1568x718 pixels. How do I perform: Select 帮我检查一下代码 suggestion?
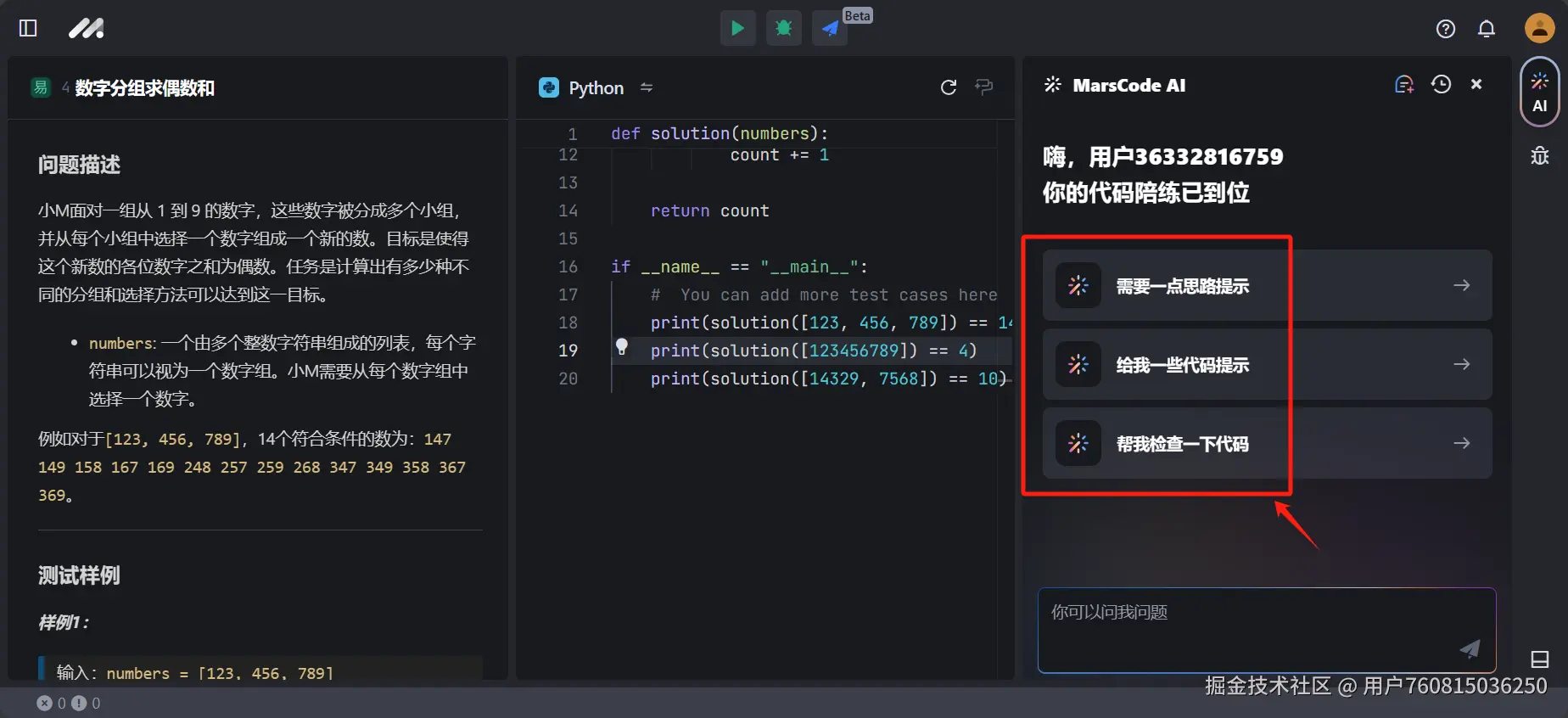pyautogui.click(x=1267, y=443)
